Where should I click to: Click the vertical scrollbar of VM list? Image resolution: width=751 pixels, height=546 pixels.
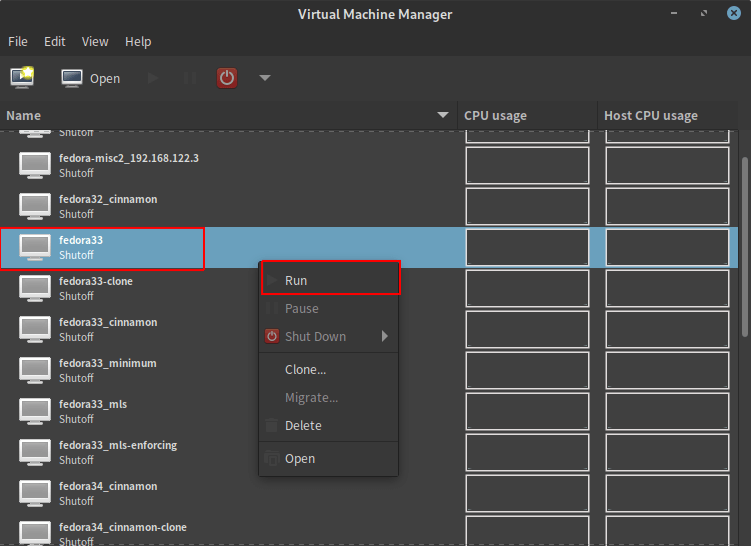pyautogui.click(x=745, y=247)
